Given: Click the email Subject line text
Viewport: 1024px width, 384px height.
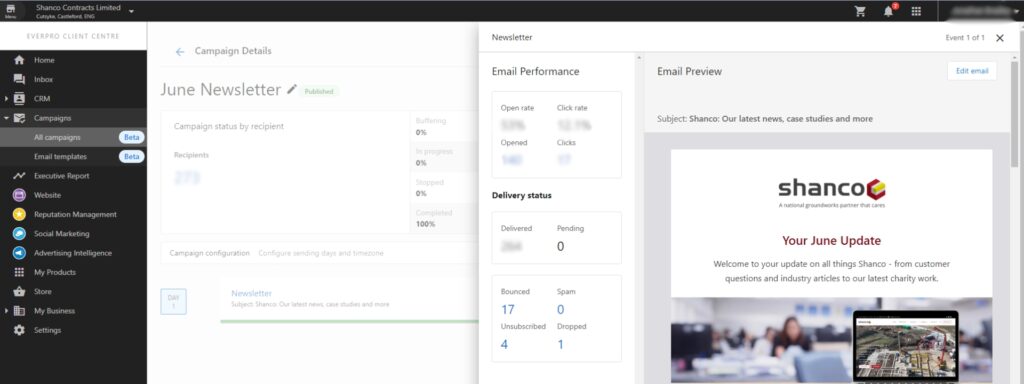Looking at the screenshot, I should [x=765, y=119].
